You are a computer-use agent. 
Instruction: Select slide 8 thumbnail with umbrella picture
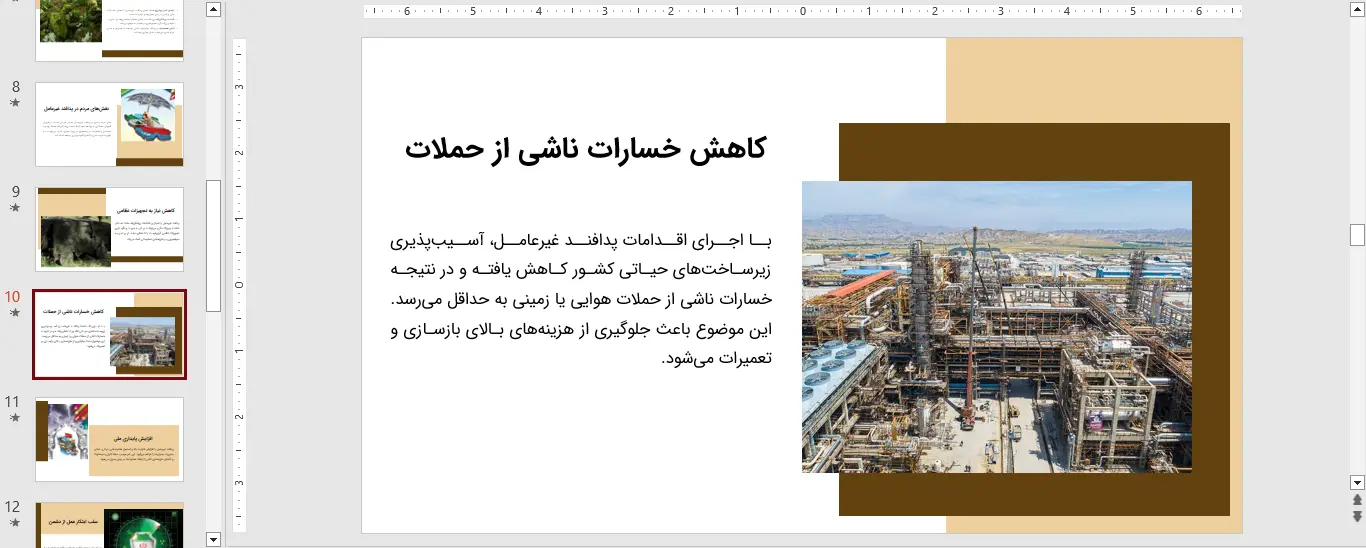click(x=110, y=124)
